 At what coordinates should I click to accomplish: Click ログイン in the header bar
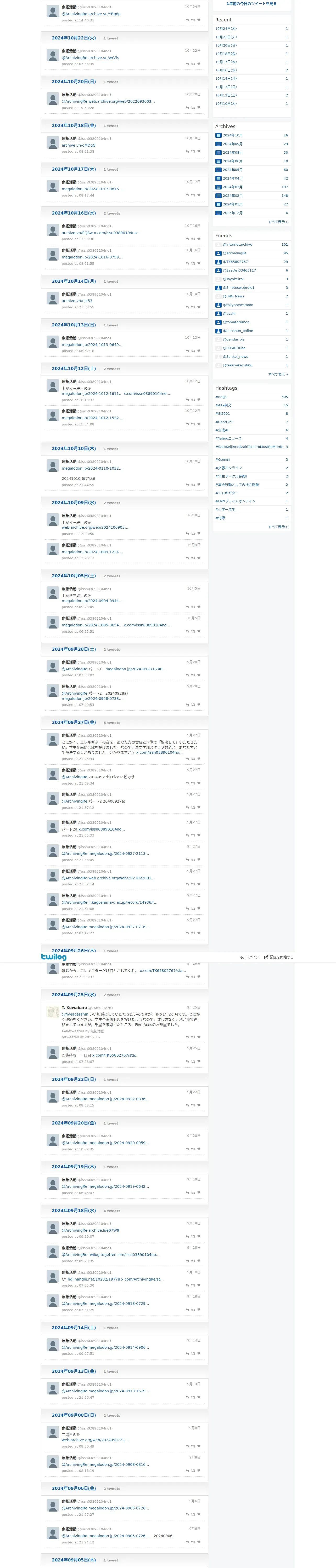point(249,958)
